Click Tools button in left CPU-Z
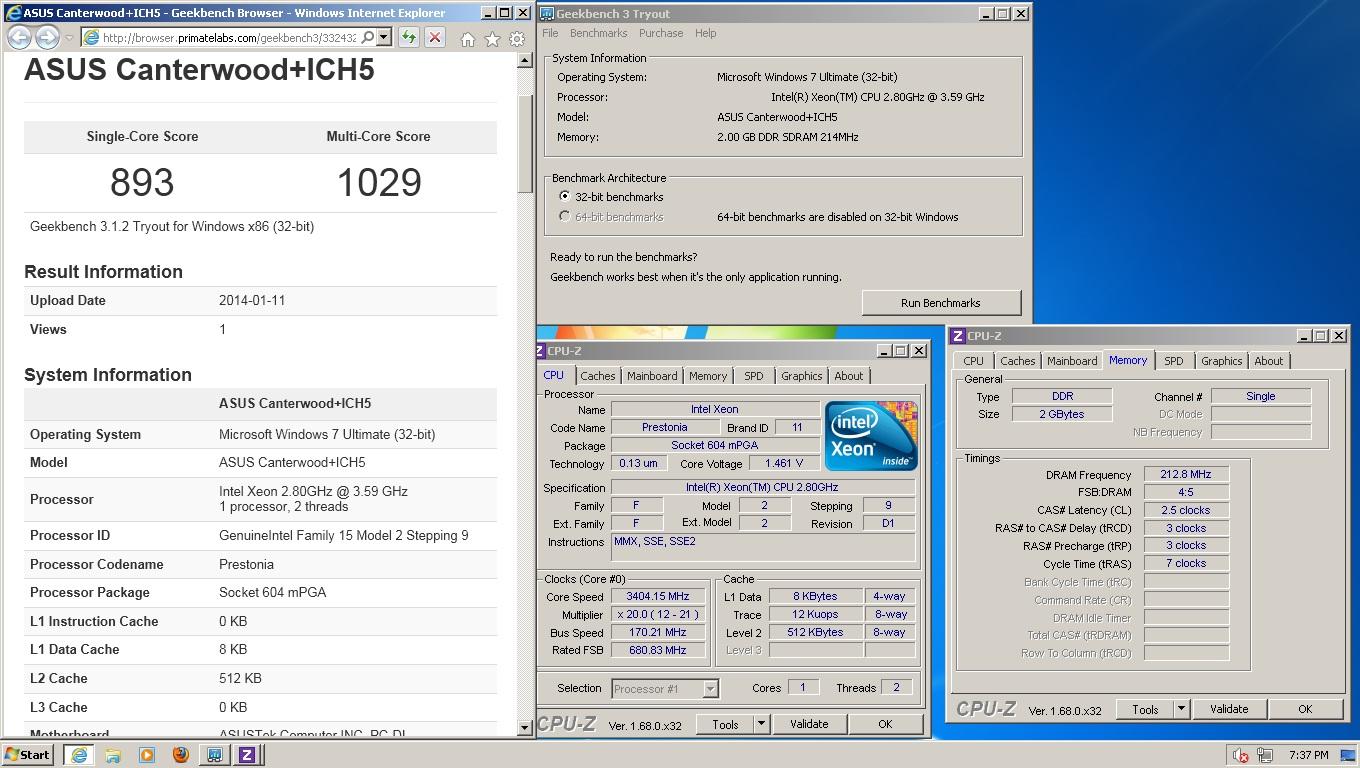Image resolution: width=1360 pixels, height=768 pixels. 725,724
